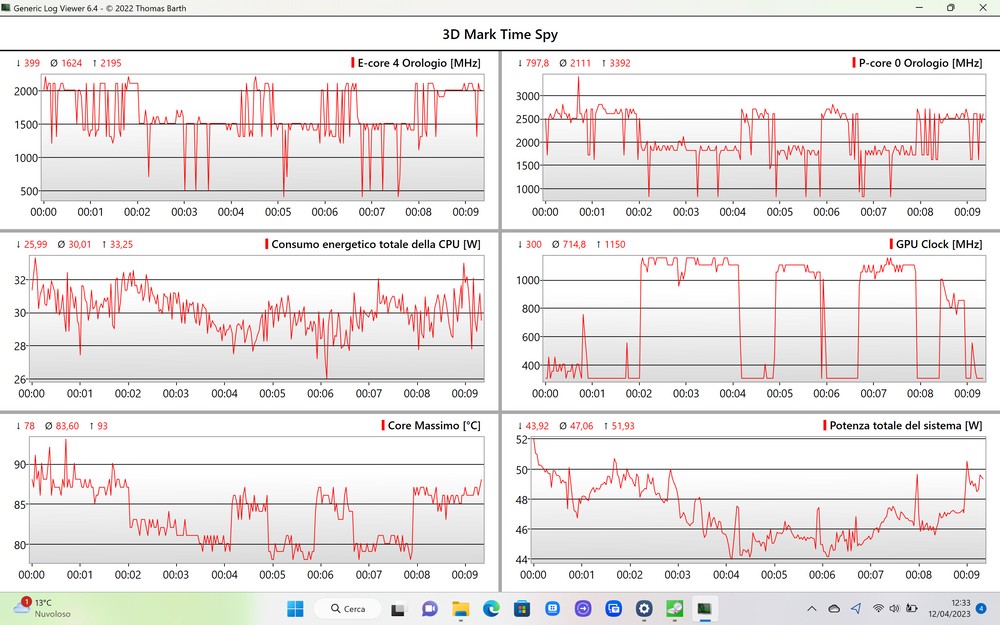Select E-core 4 Orologio [MHz] chart title
The height and width of the screenshot is (625, 1000).
419,62
